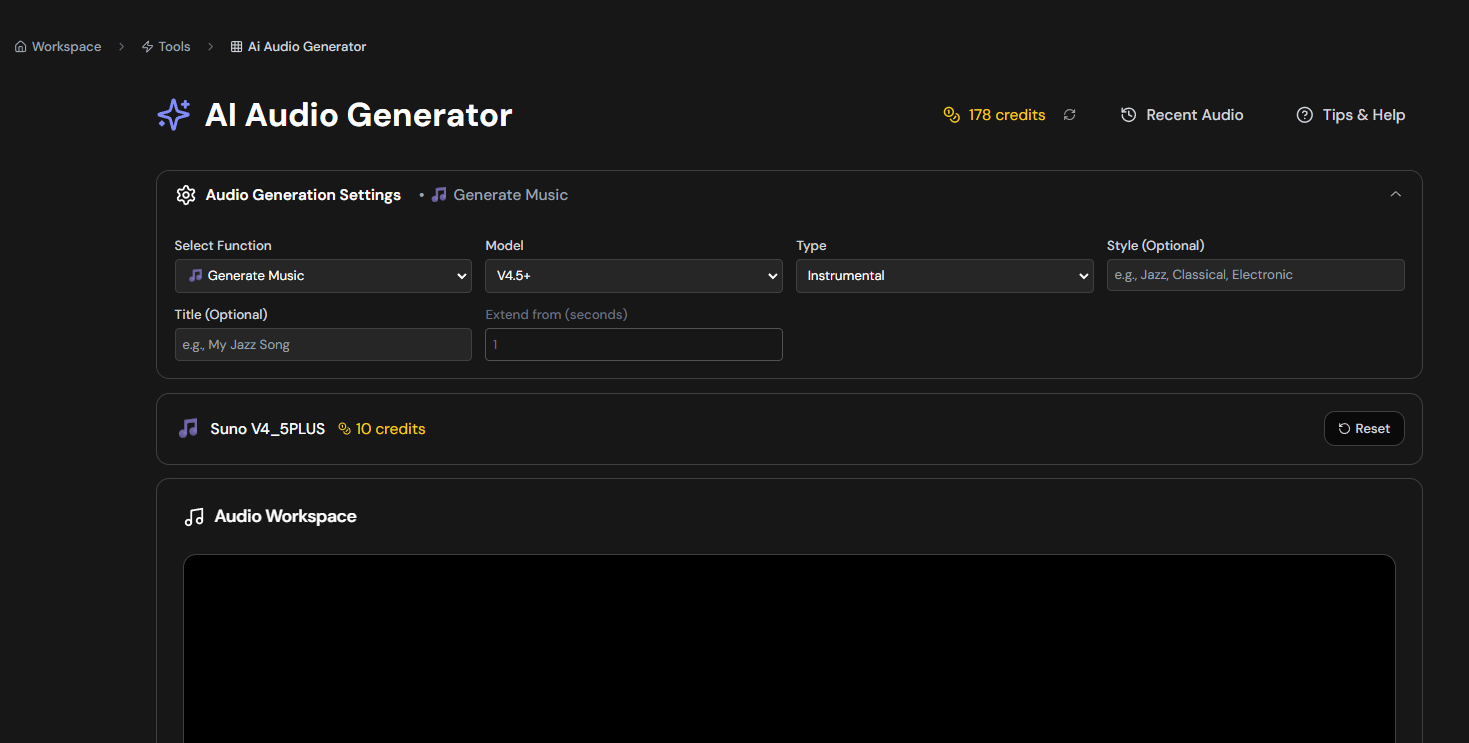Click the Reset button
The width and height of the screenshot is (1469, 743).
1364,429
